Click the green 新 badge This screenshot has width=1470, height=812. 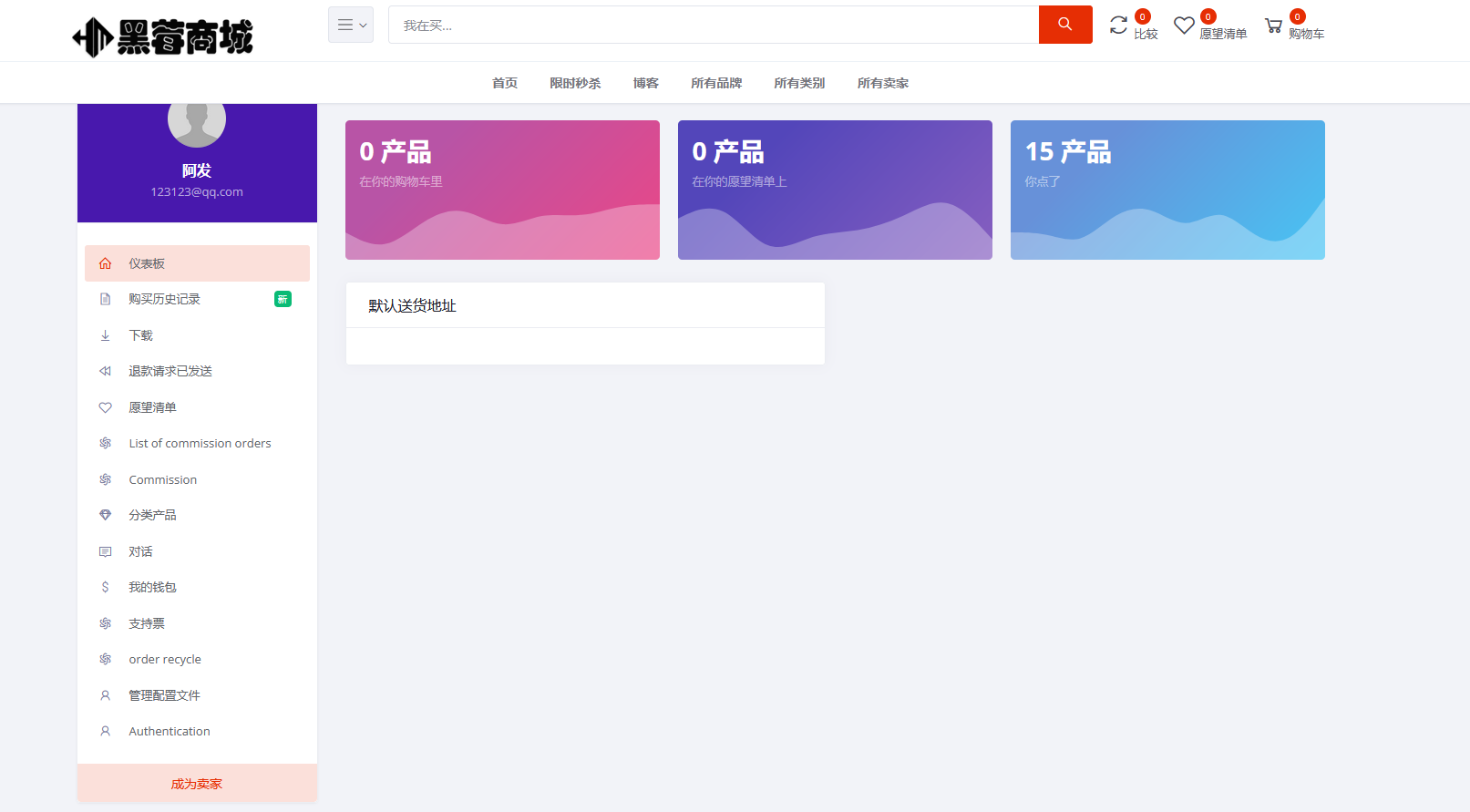pyautogui.click(x=283, y=299)
